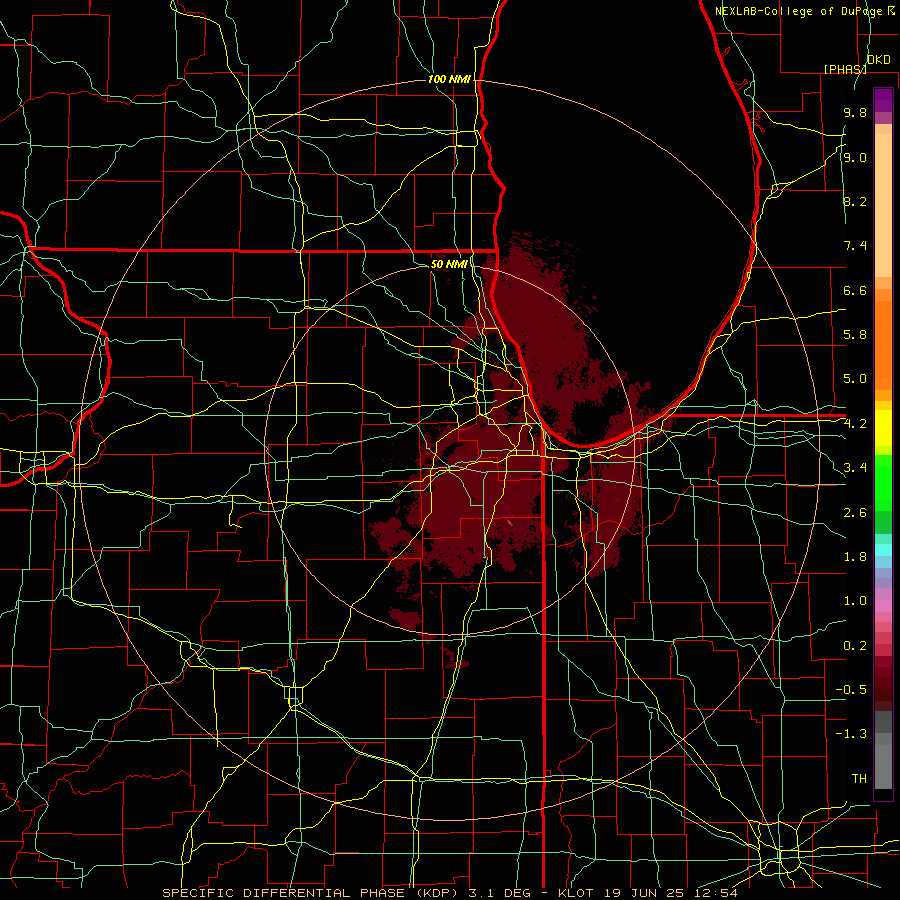The height and width of the screenshot is (900, 900).
Task: Click the 1.0 scale value
Action: tap(855, 601)
